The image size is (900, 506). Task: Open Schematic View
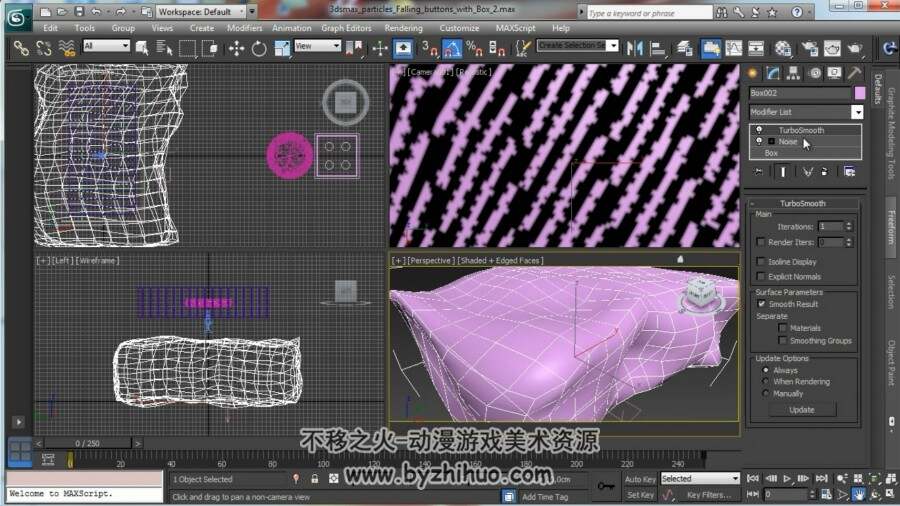(756, 49)
